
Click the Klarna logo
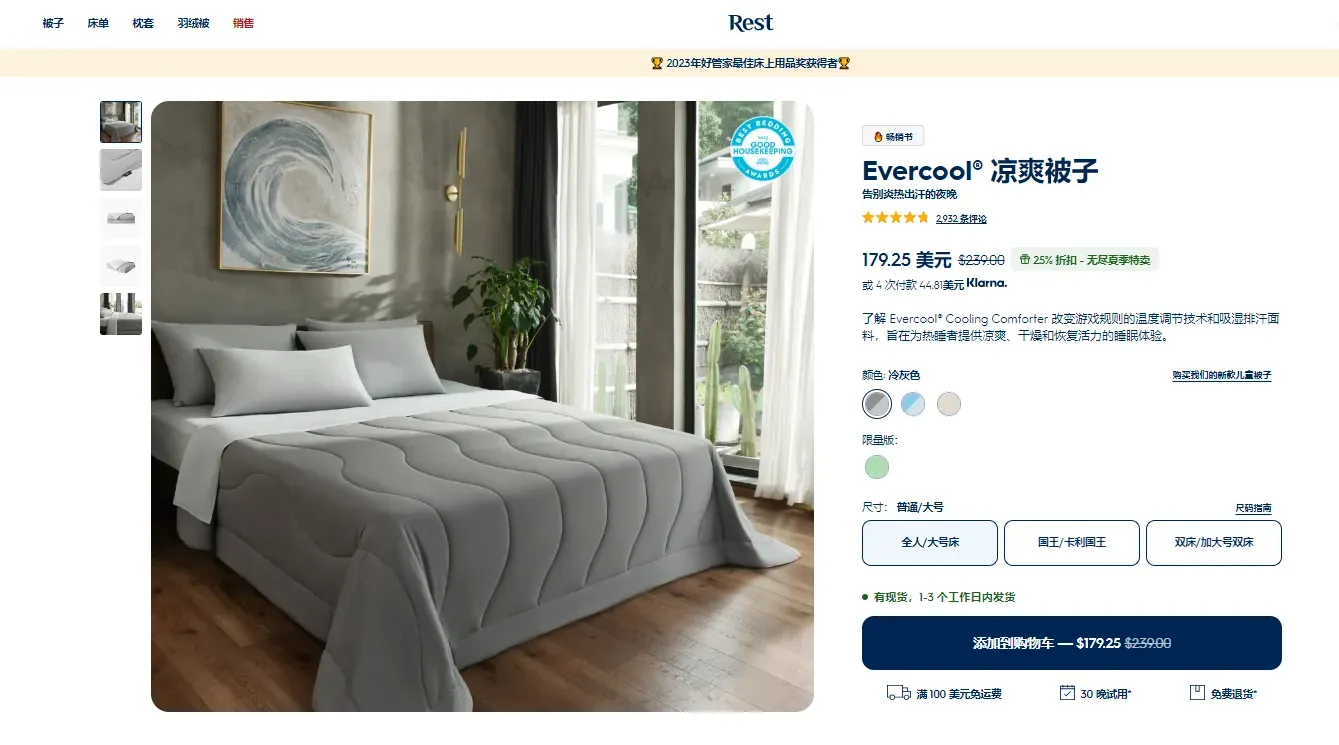(x=987, y=284)
